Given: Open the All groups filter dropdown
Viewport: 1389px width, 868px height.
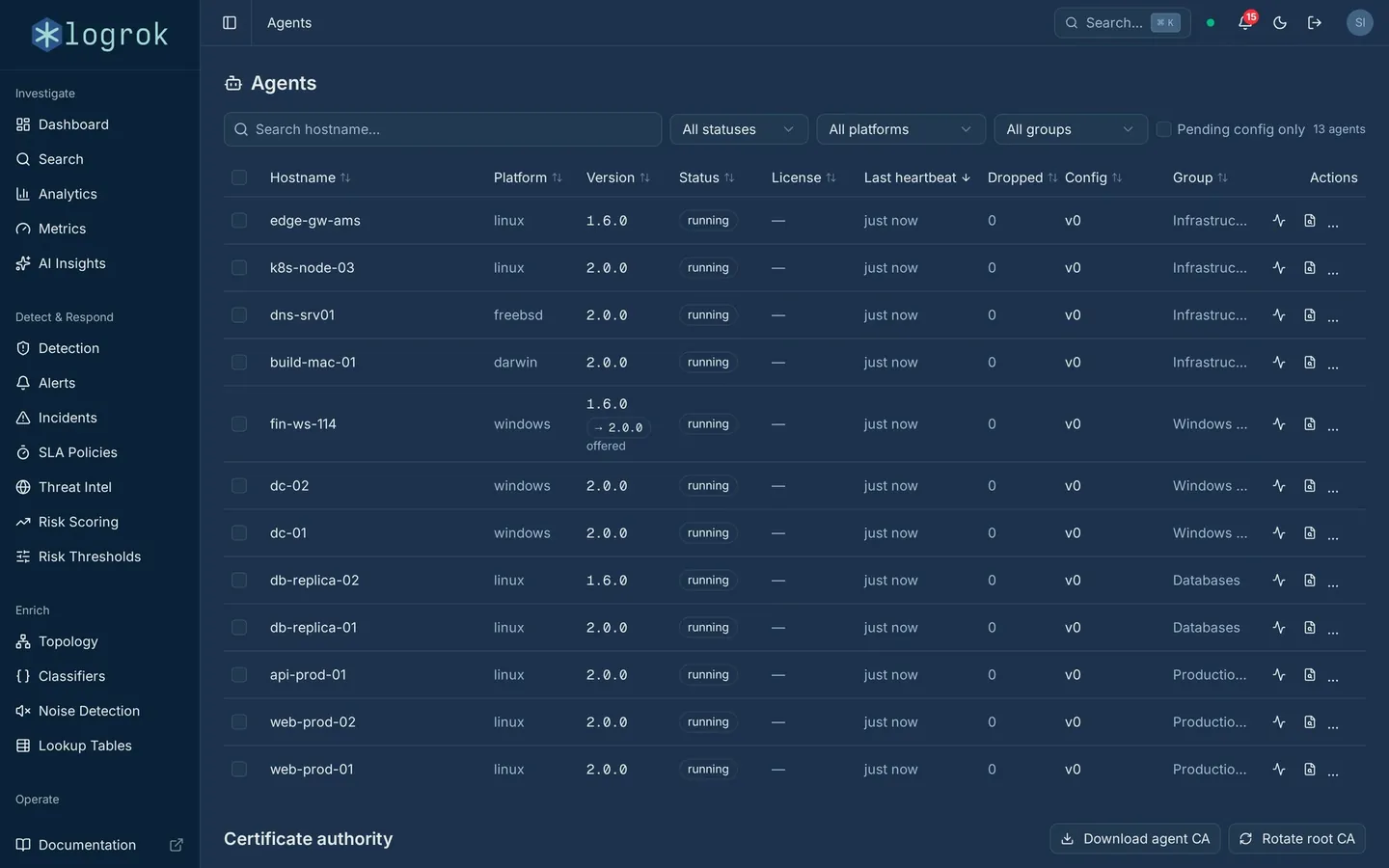Looking at the screenshot, I should 1071,129.
